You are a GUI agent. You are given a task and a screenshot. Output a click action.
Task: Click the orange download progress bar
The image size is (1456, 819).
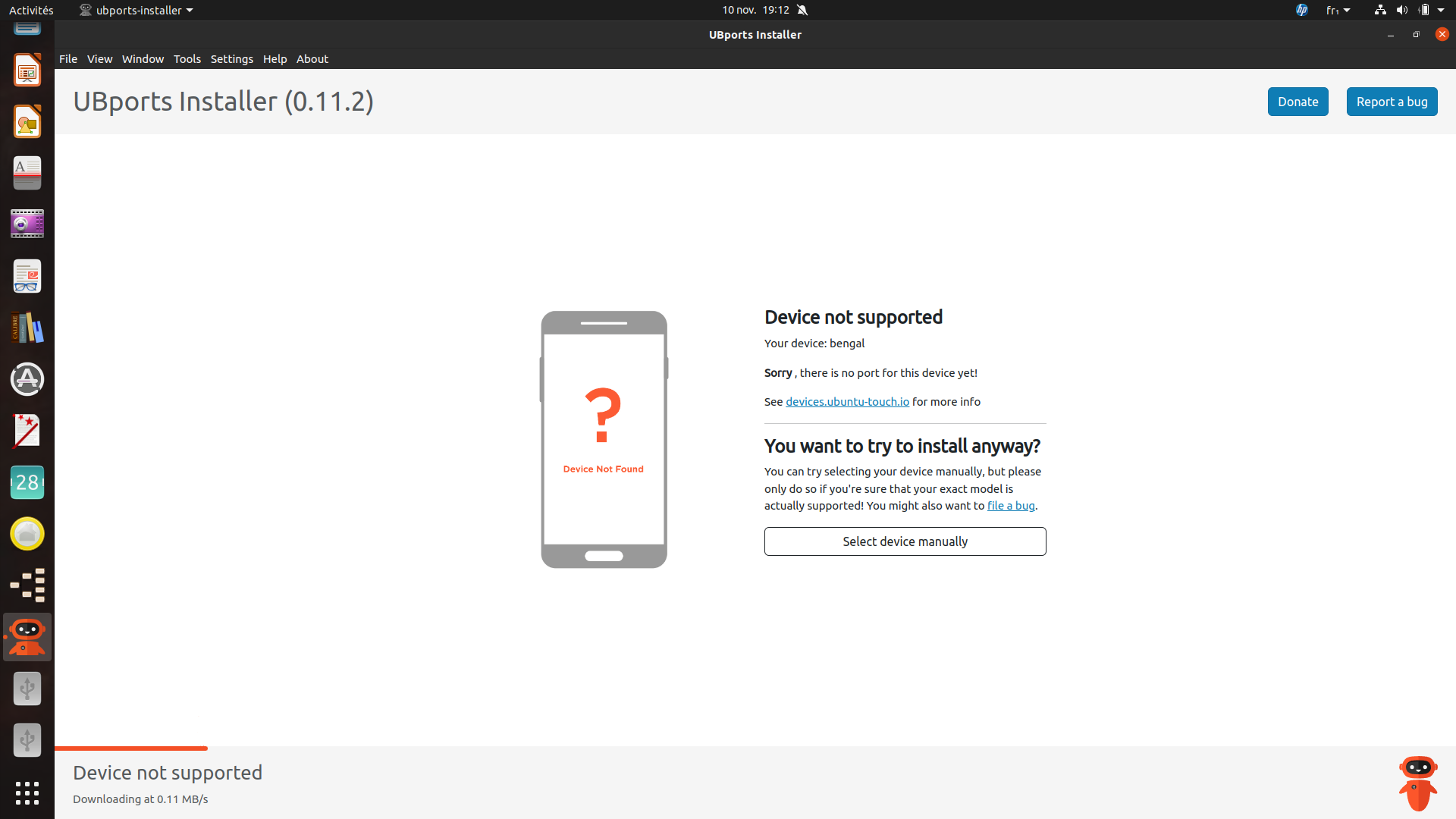tap(130, 748)
